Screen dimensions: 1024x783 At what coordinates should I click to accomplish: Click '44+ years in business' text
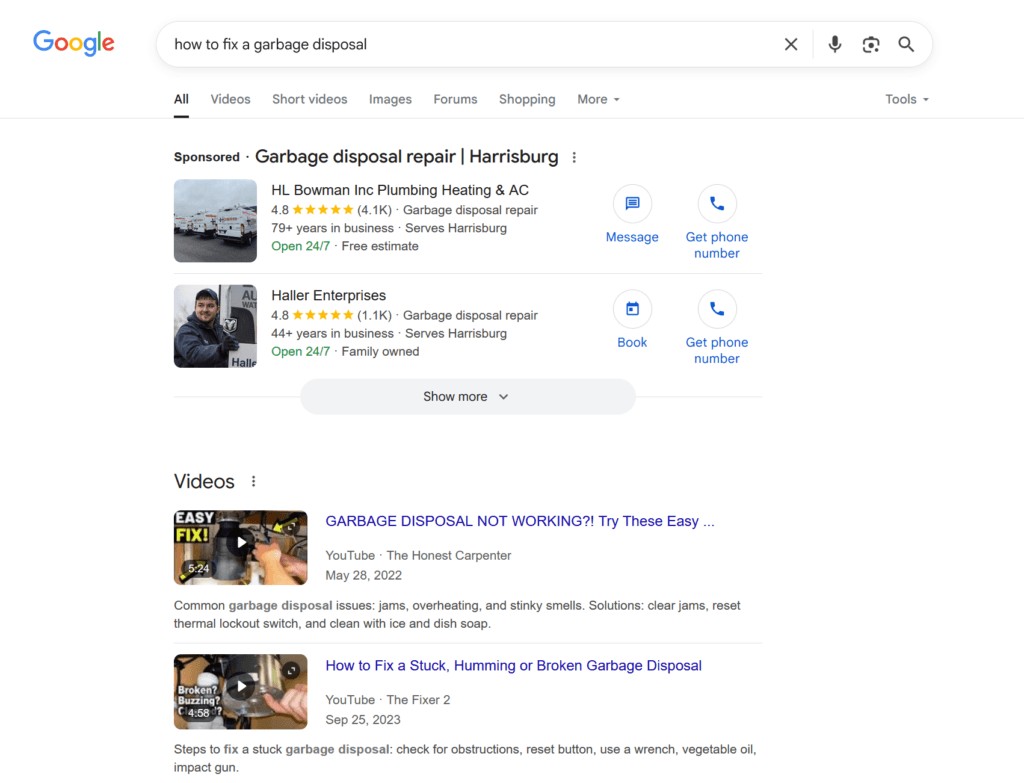332,333
